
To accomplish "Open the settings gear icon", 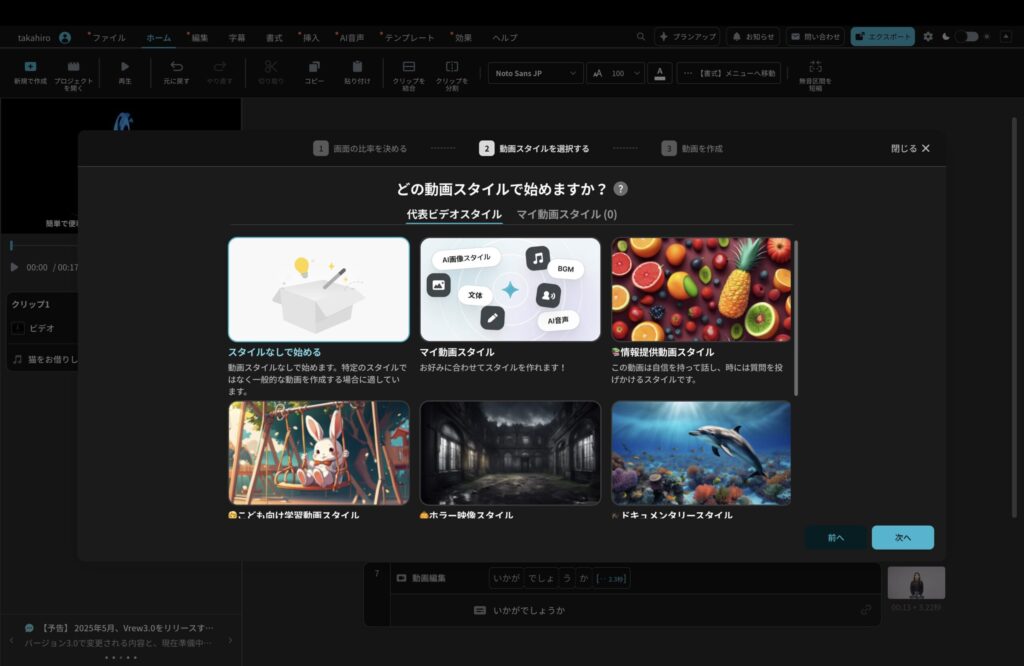I will [x=928, y=37].
